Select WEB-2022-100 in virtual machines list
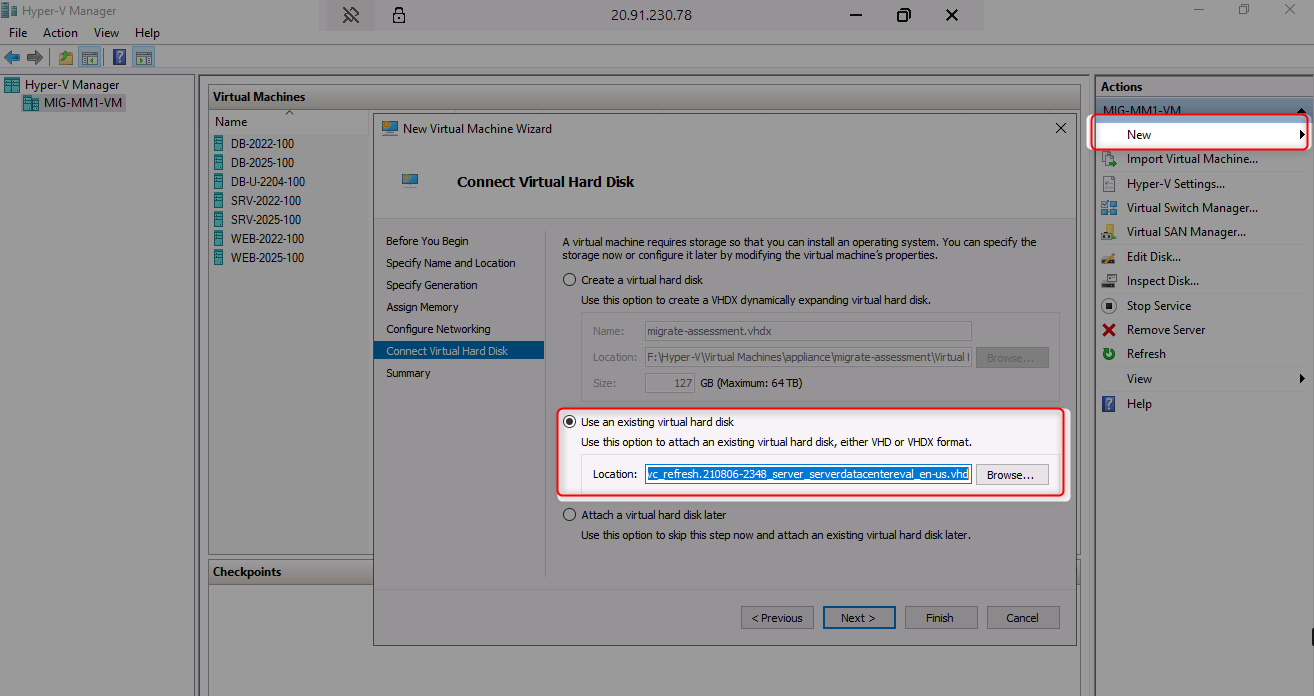Screen dimensions: 1314x696 267,239
